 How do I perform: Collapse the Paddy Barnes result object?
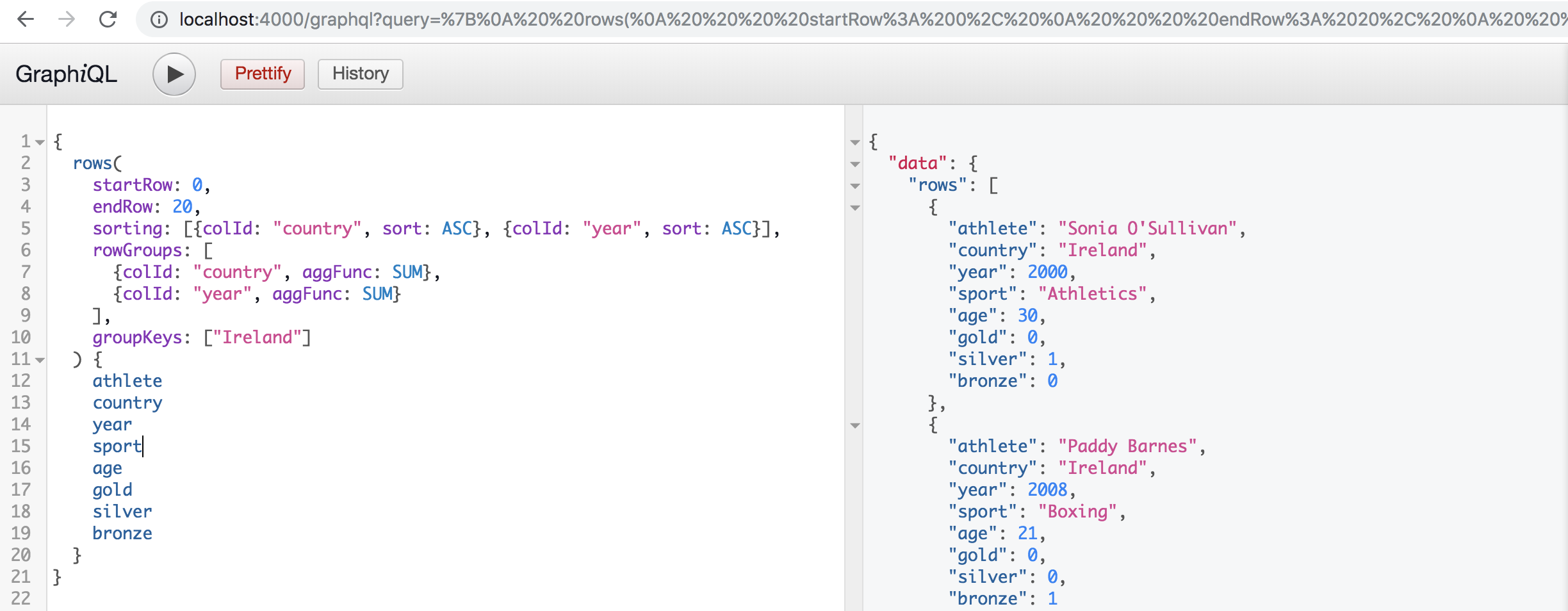pyautogui.click(x=856, y=425)
